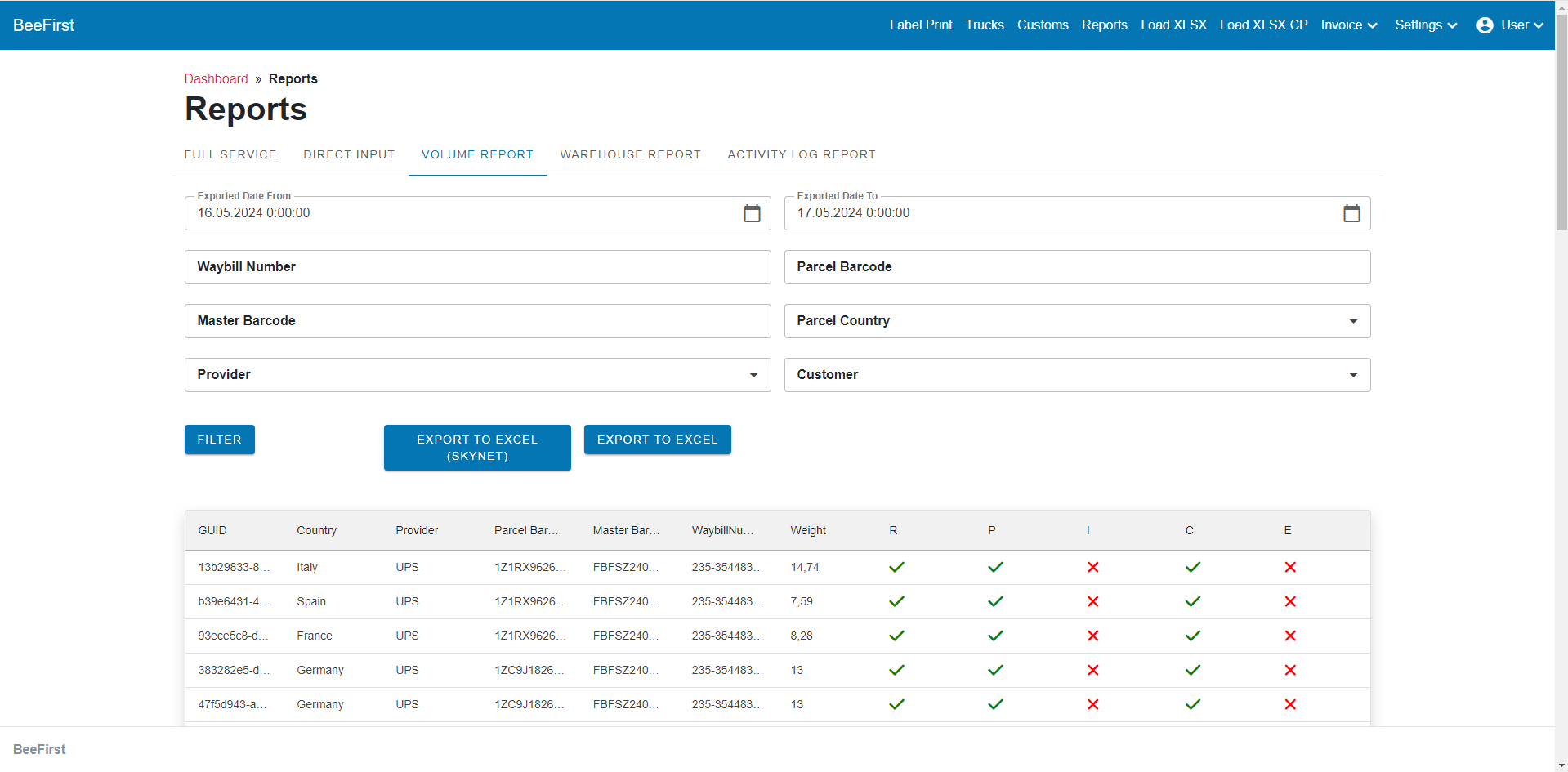Click the Provider column header

point(417,530)
